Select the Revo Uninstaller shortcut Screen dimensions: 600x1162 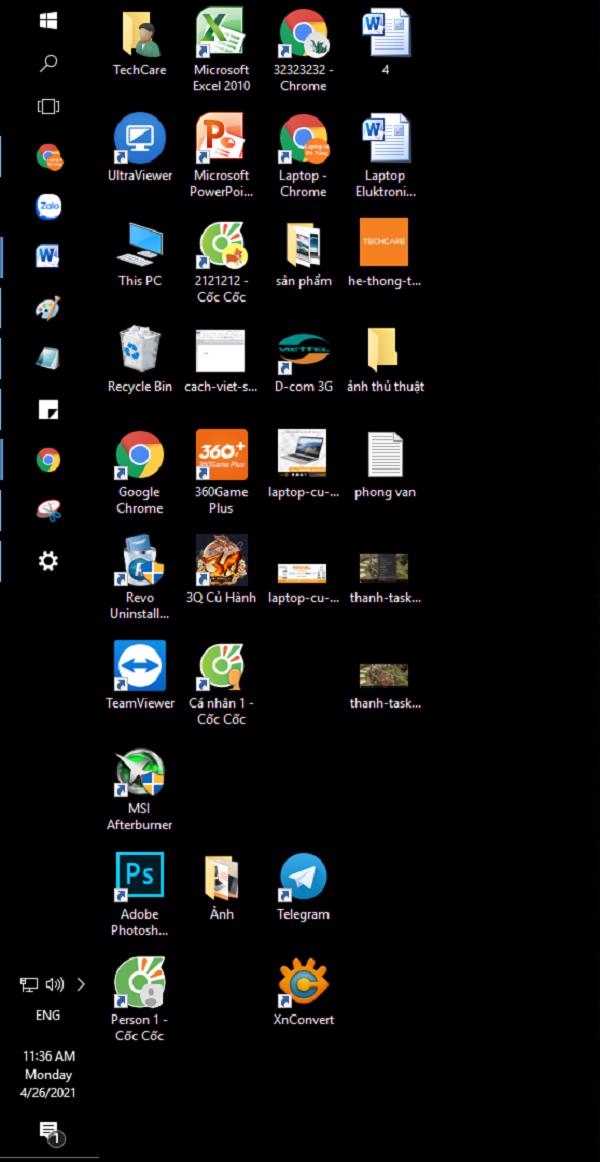coord(139,577)
